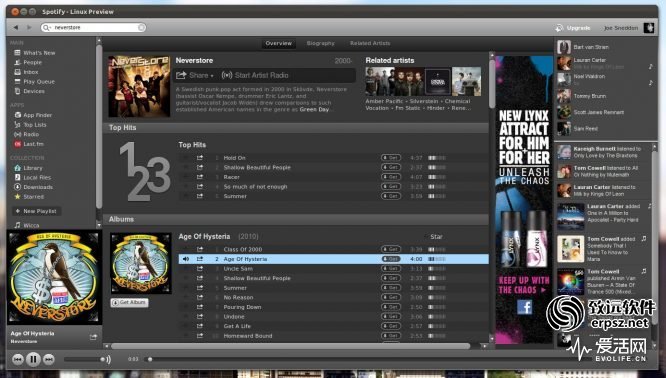
Task: Open What's New in the sidebar
Action: (x=39, y=53)
